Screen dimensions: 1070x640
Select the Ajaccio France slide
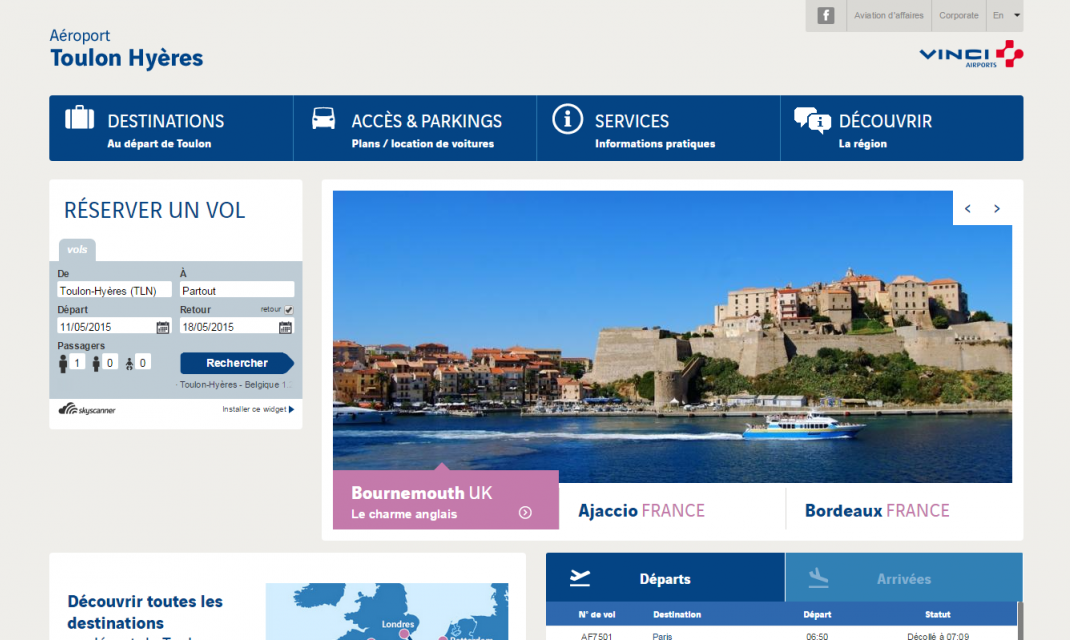pos(641,510)
